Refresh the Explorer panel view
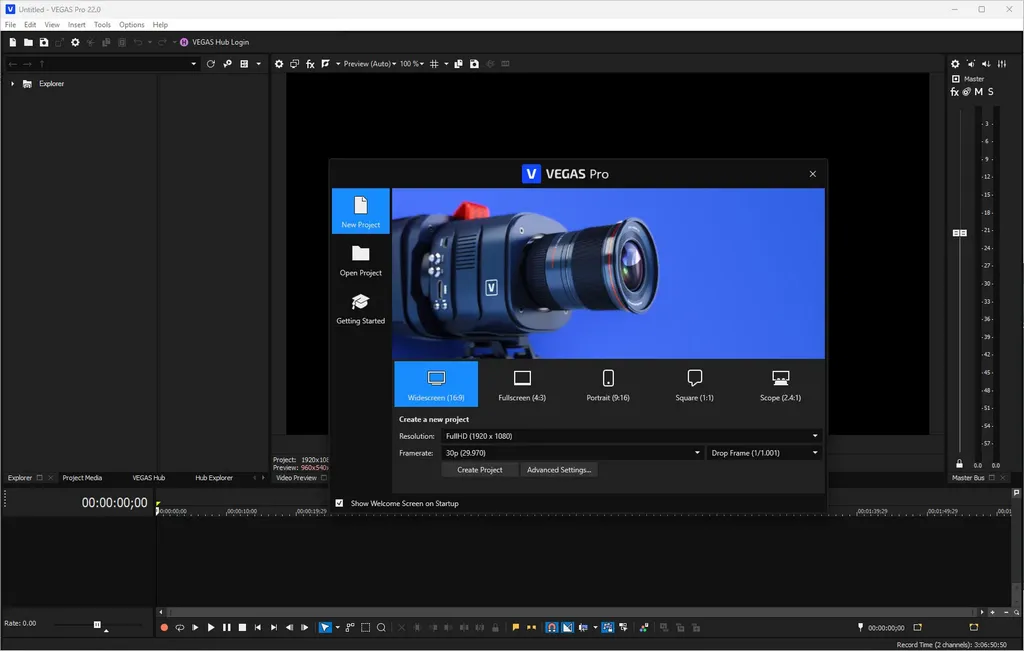This screenshot has height=651, width=1024. pyautogui.click(x=210, y=64)
